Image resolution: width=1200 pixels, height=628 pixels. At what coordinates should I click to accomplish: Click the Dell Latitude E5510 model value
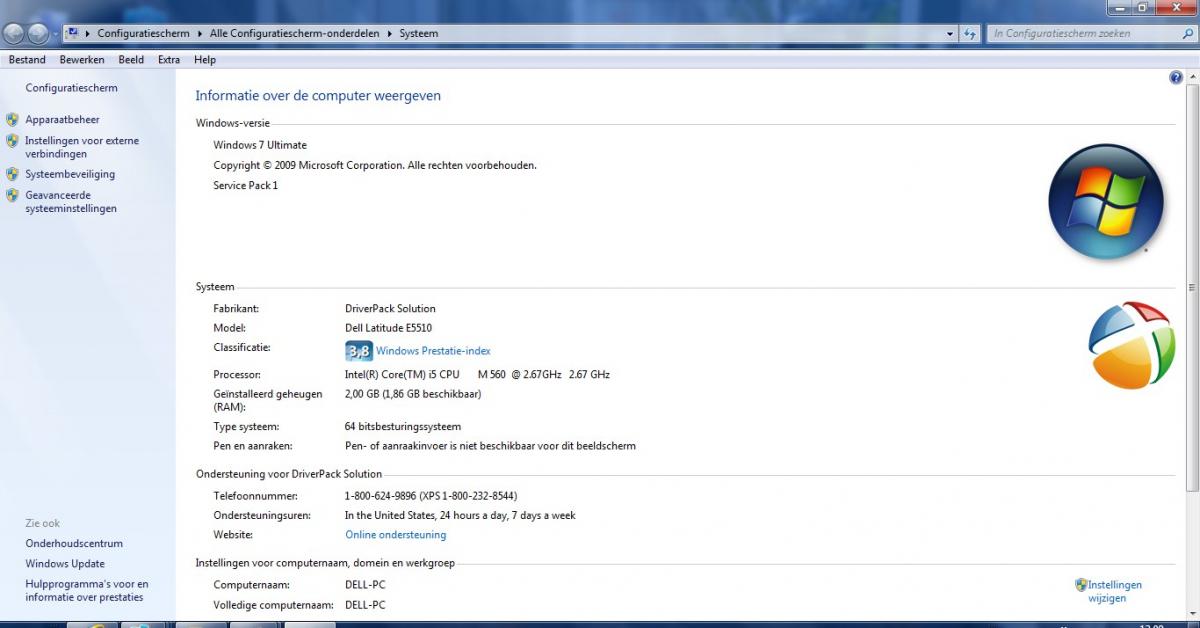(x=388, y=328)
